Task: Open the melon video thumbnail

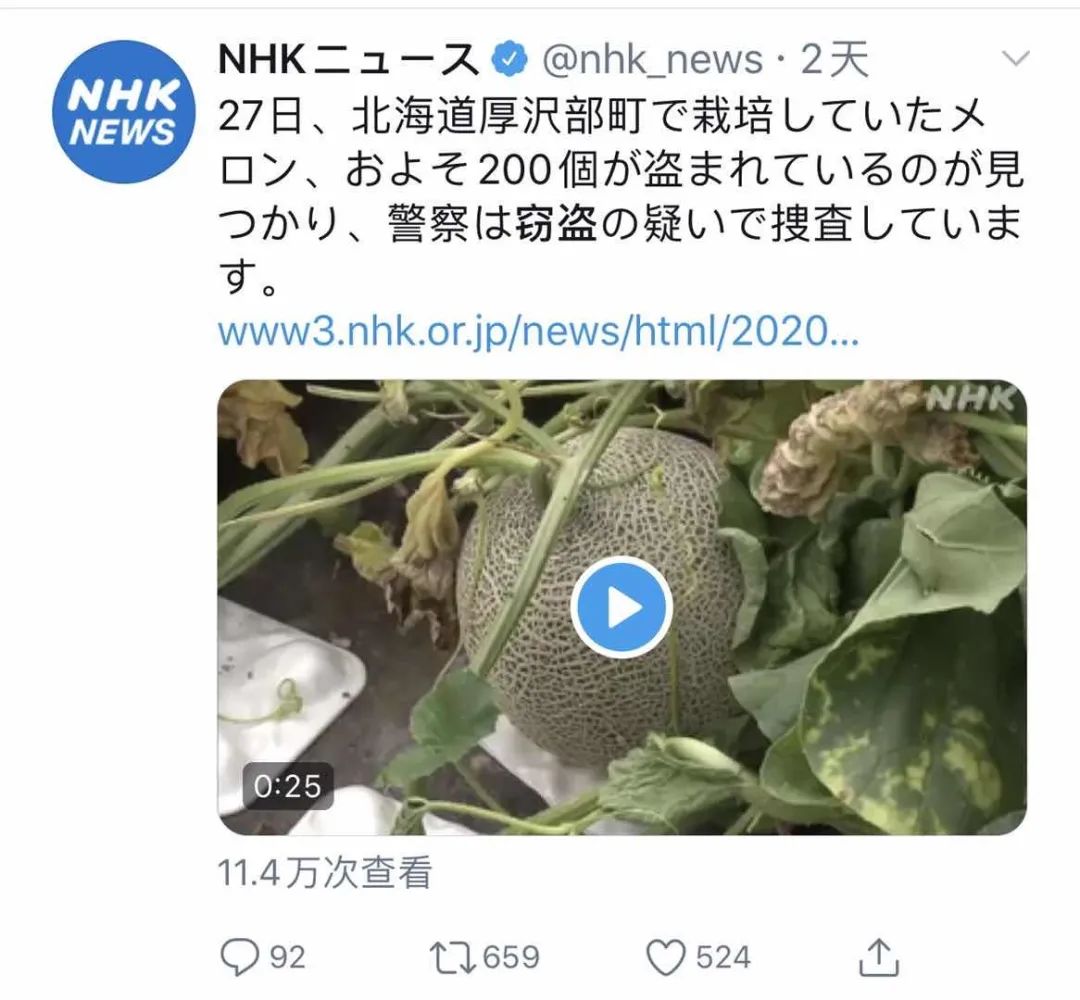Action: (x=622, y=607)
